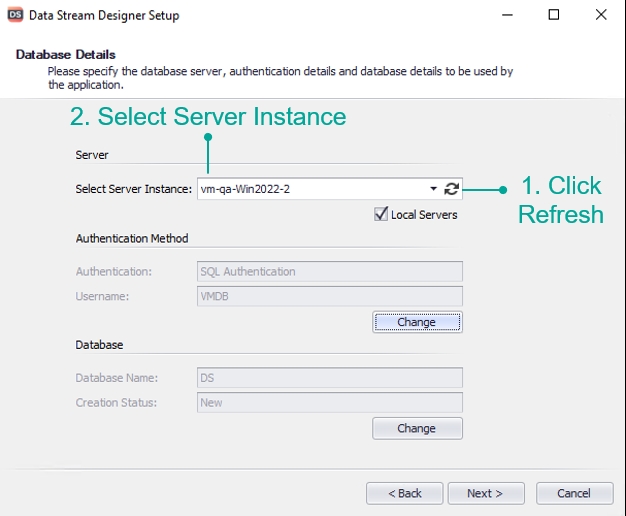Close the setup window
The height and width of the screenshot is (516, 626).
coord(601,15)
